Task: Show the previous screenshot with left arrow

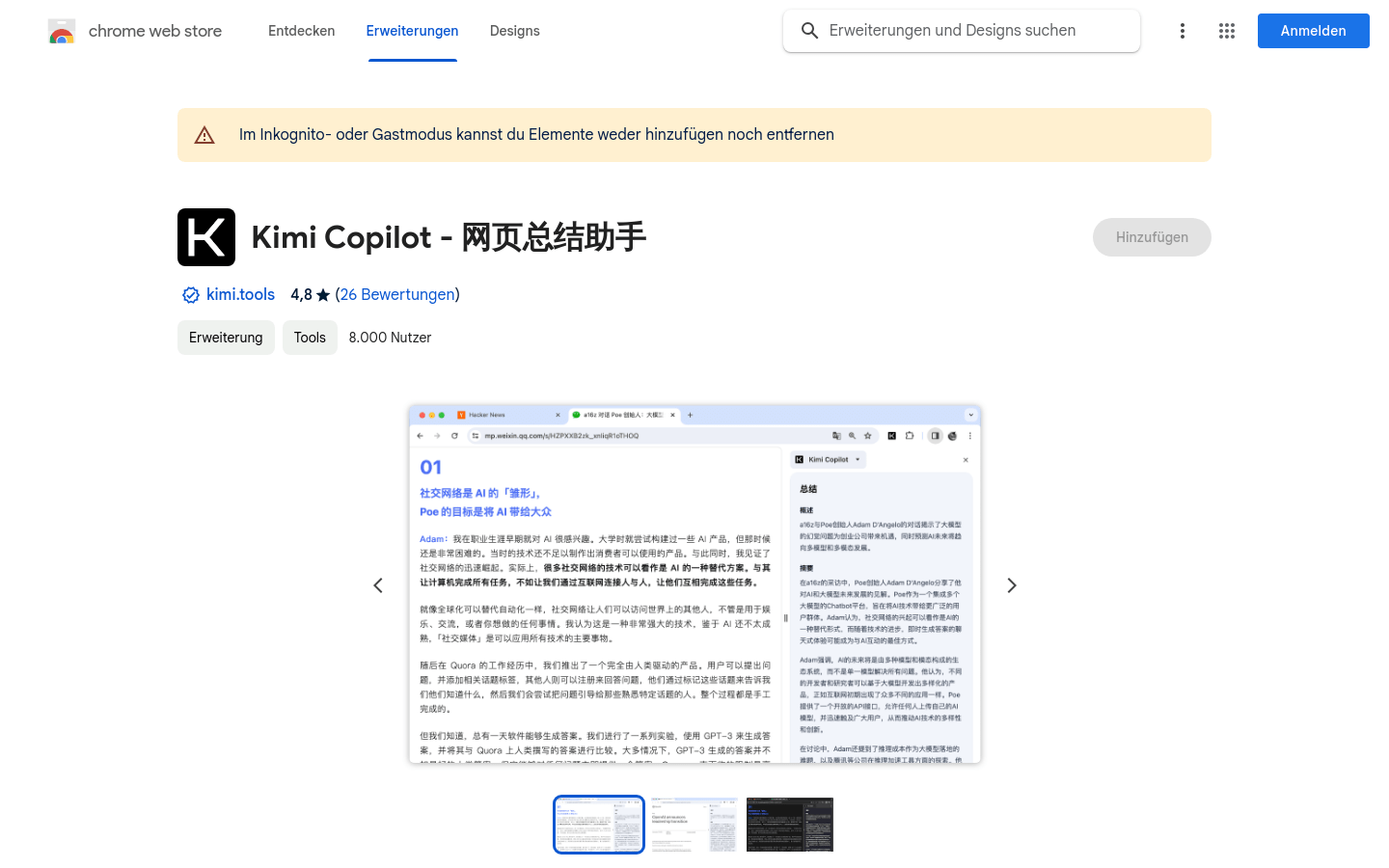Action: [378, 585]
